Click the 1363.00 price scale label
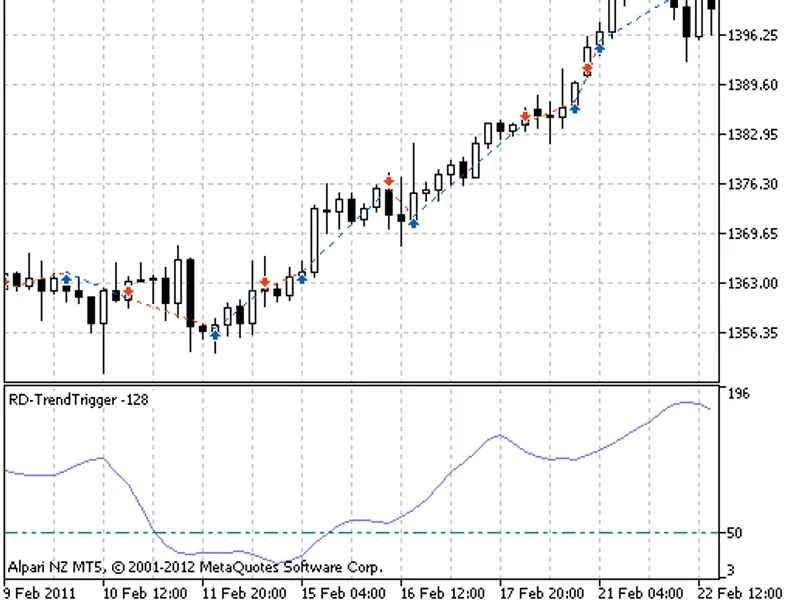Screen dimensions: 800x600 (753, 283)
